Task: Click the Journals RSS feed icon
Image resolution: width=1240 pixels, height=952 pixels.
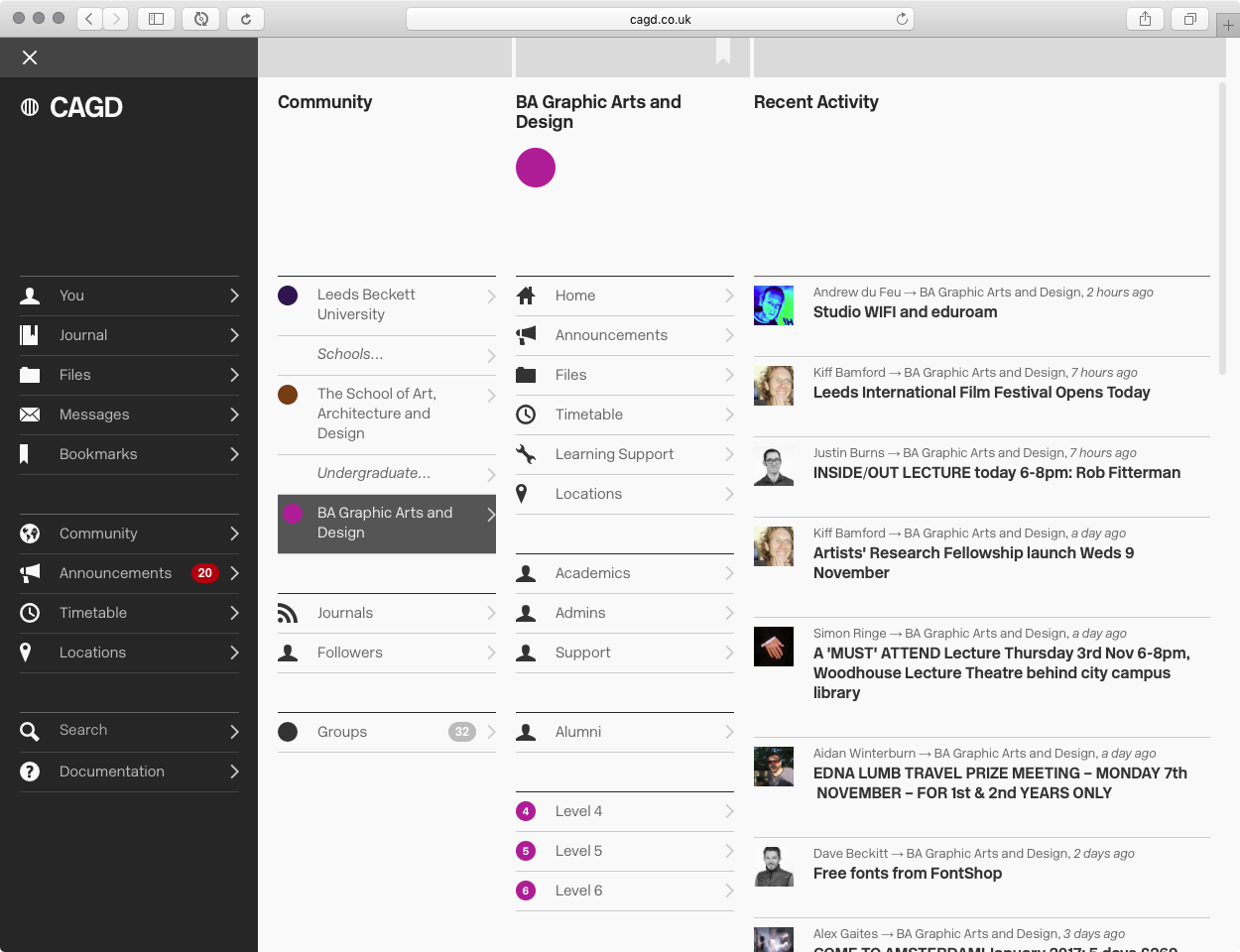Action: 288,613
